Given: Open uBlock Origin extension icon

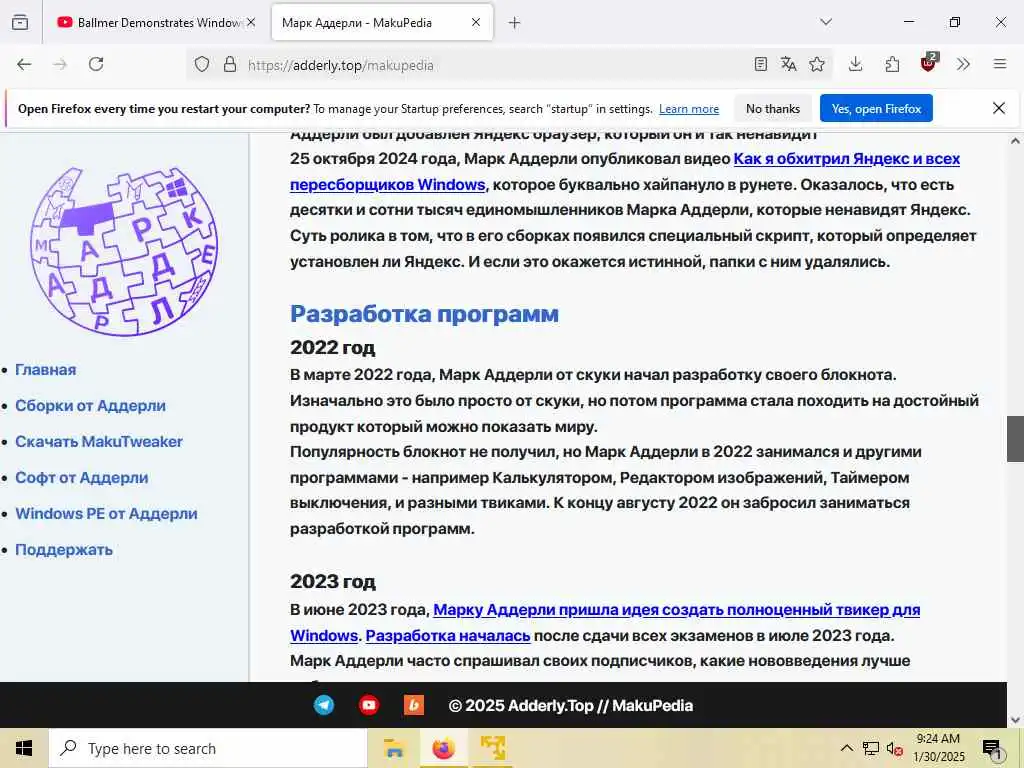Looking at the screenshot, I should coord(929,63).
